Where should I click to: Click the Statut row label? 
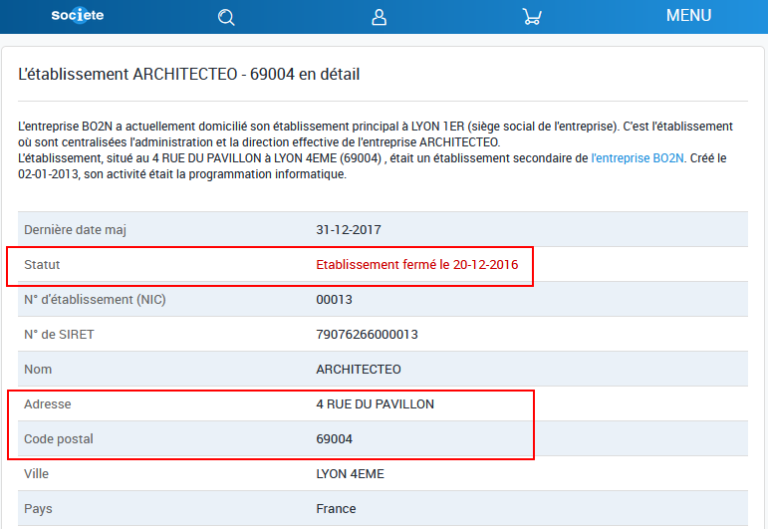coord(42,264)
